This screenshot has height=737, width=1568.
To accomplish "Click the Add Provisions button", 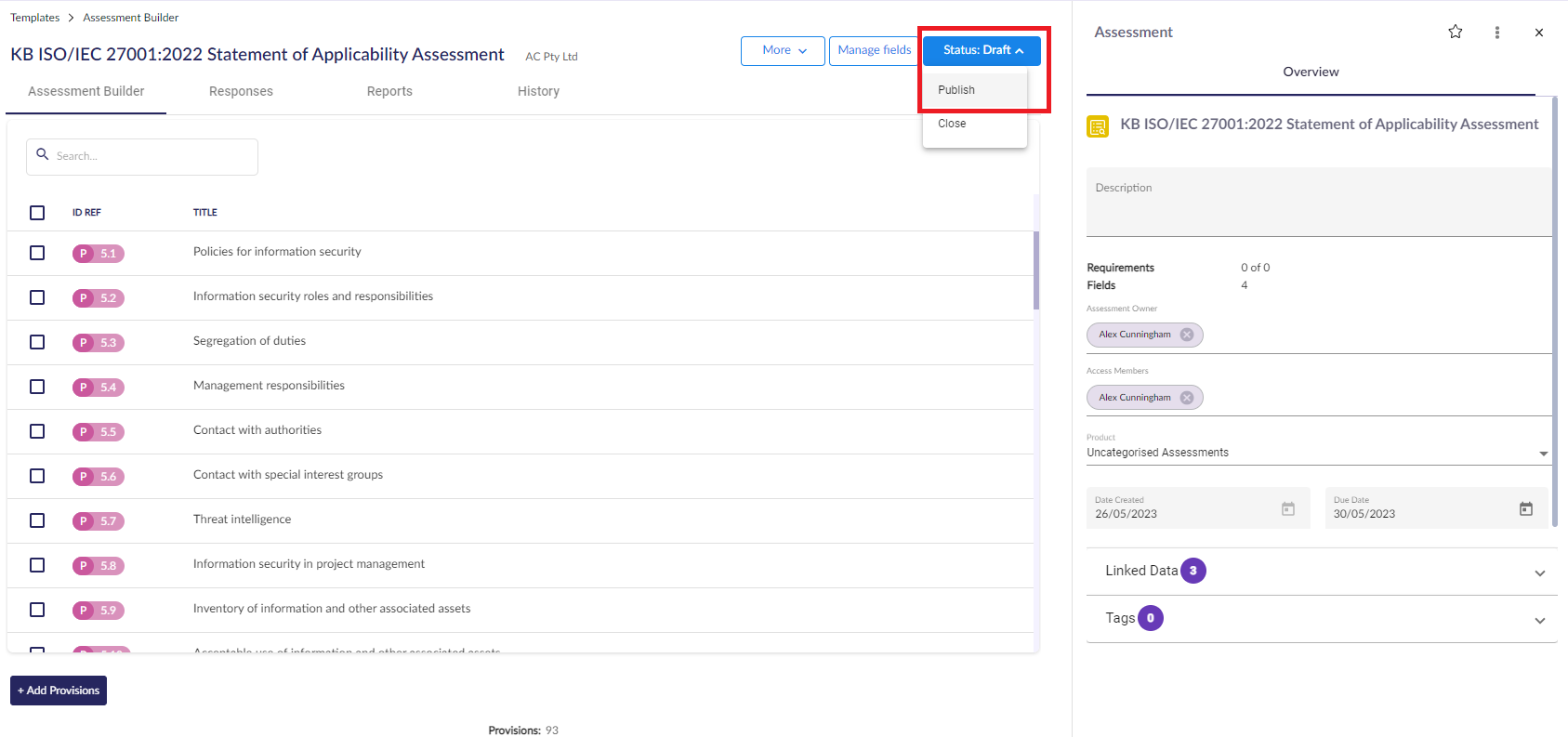I will click(59, 691).
